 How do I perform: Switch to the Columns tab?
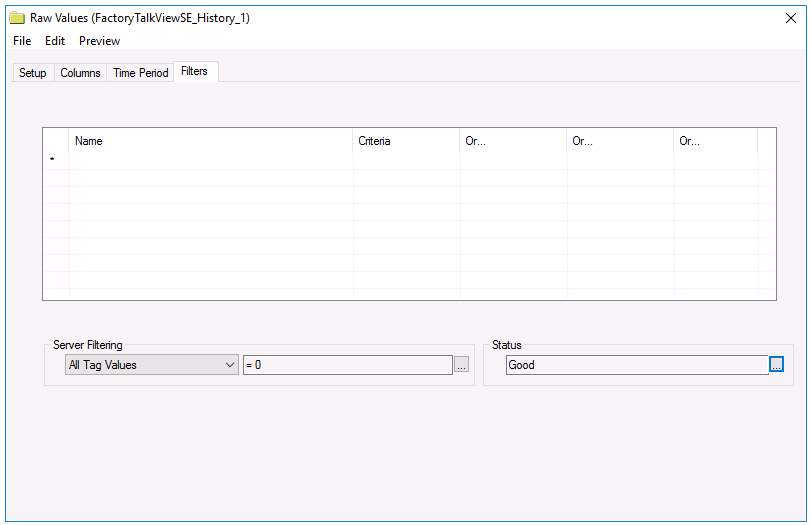click(80, 73)
